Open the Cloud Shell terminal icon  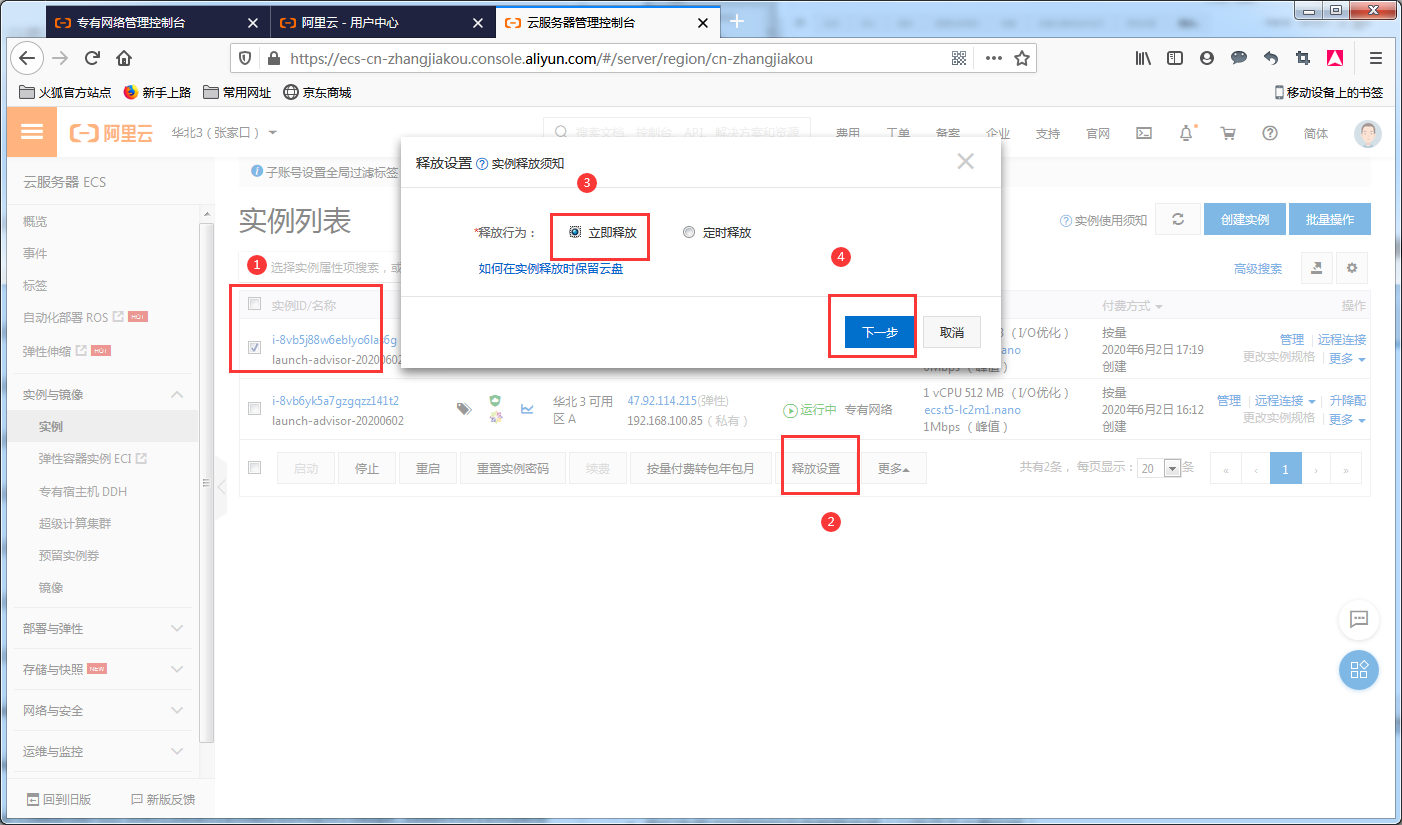(1145, 133)
